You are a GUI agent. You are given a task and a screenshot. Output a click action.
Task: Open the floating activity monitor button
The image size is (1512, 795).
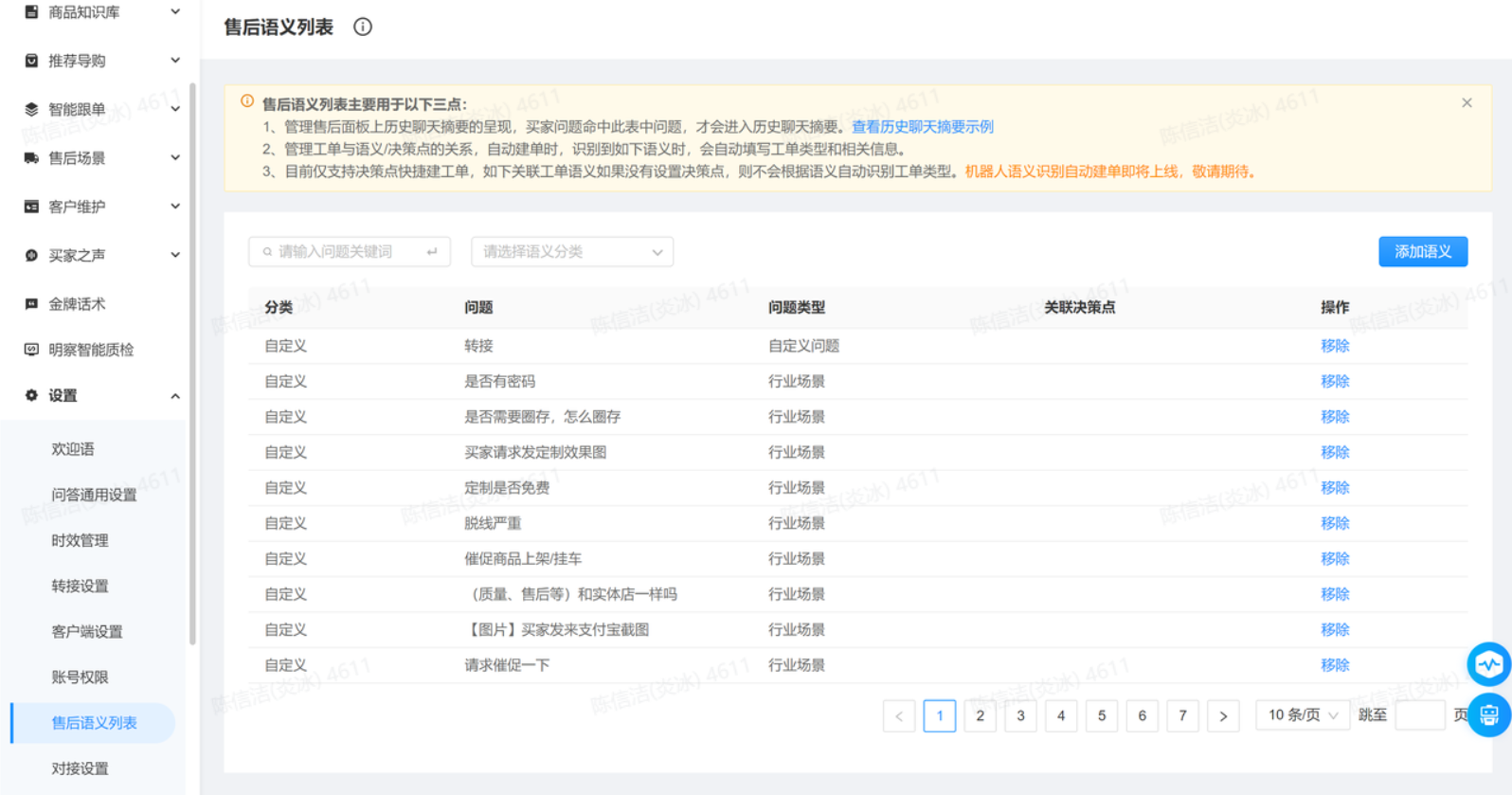[x=1488, y=664]
